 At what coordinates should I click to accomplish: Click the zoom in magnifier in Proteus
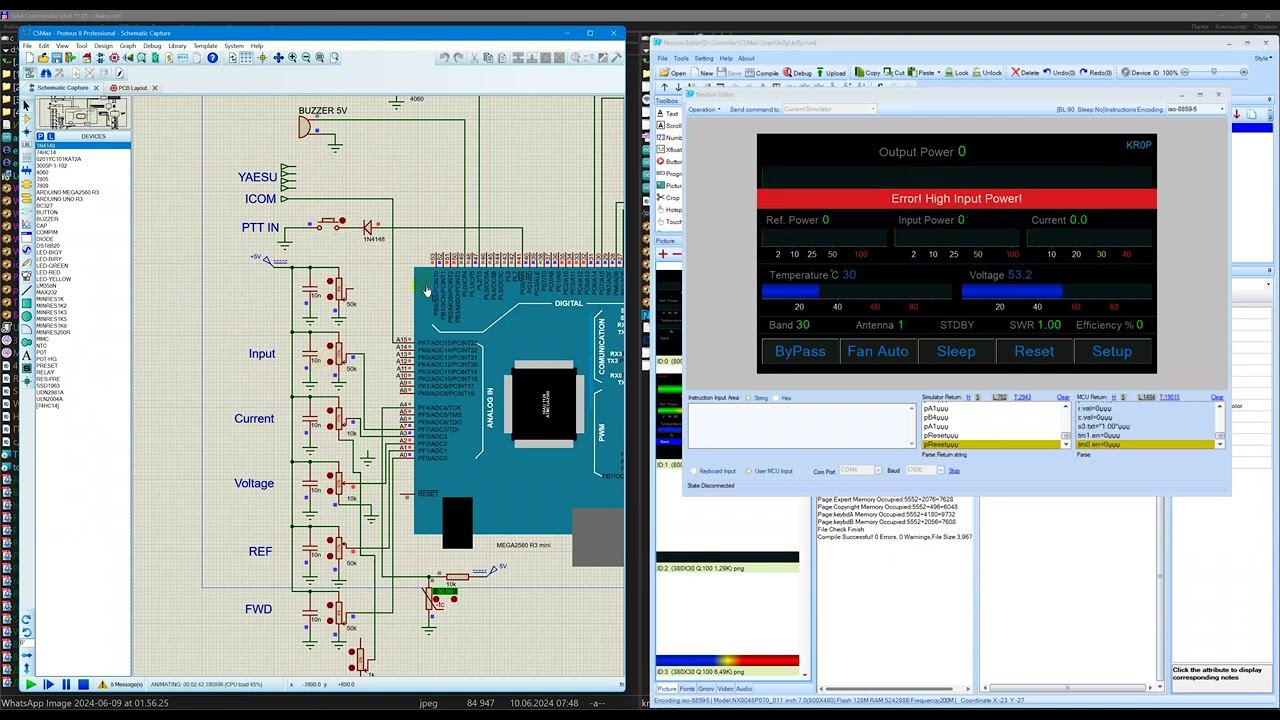click(x=292, y=58)
